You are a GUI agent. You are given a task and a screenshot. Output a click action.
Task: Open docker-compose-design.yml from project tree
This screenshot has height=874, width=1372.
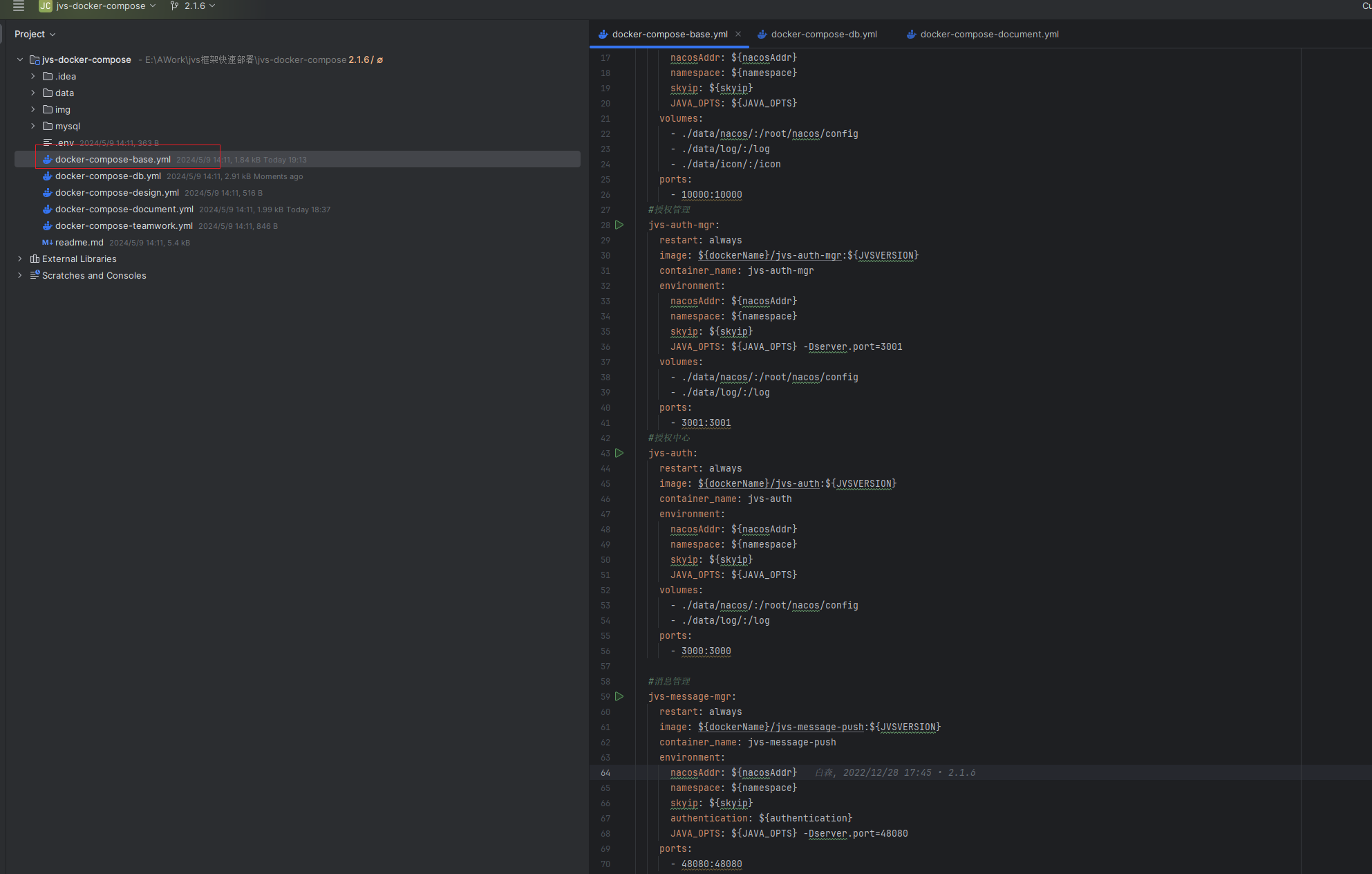click(x=117, y=192)
